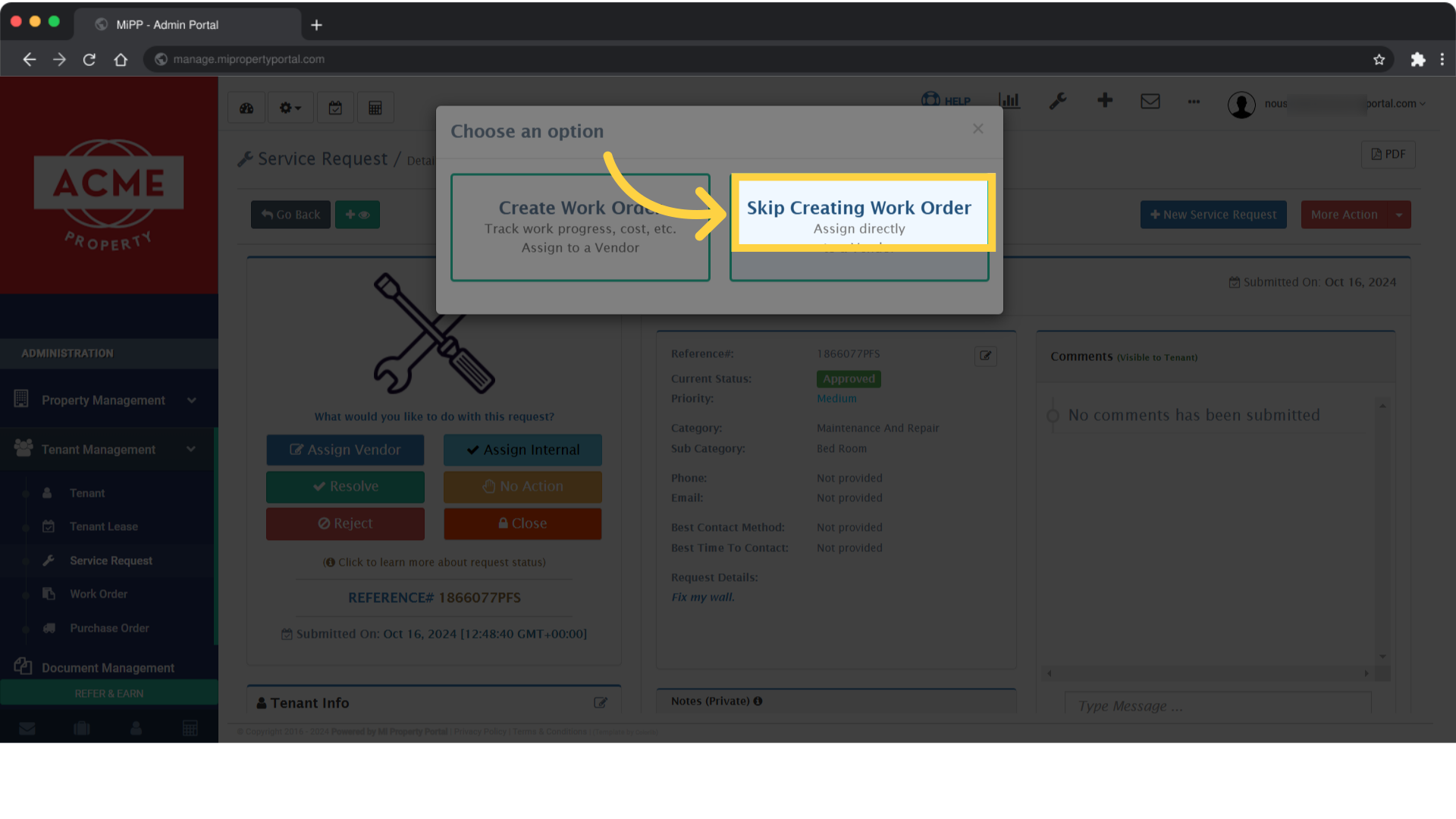
Task: Expand the settings gear dropdown
Action: [290, 107]
